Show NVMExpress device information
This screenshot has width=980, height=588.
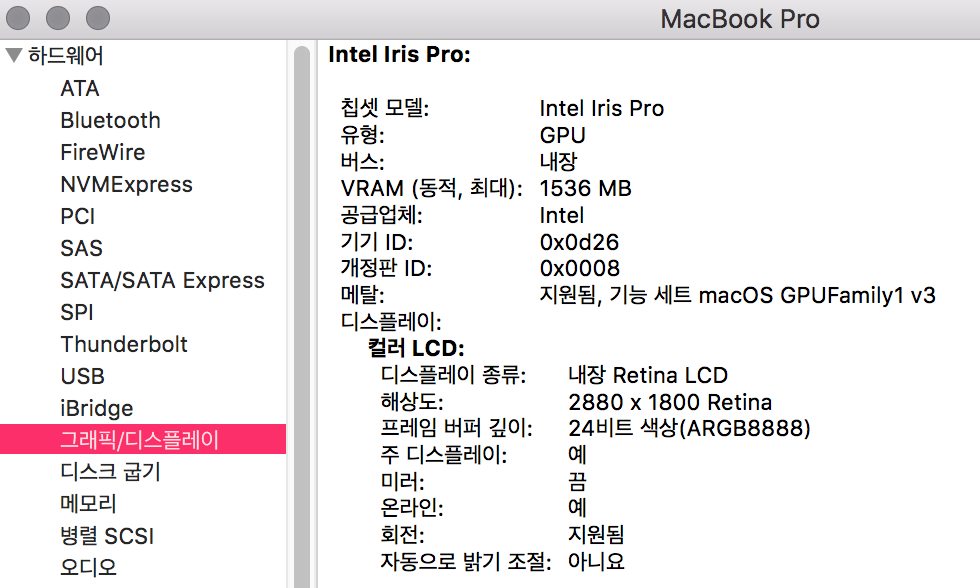[x=126, y=184]
